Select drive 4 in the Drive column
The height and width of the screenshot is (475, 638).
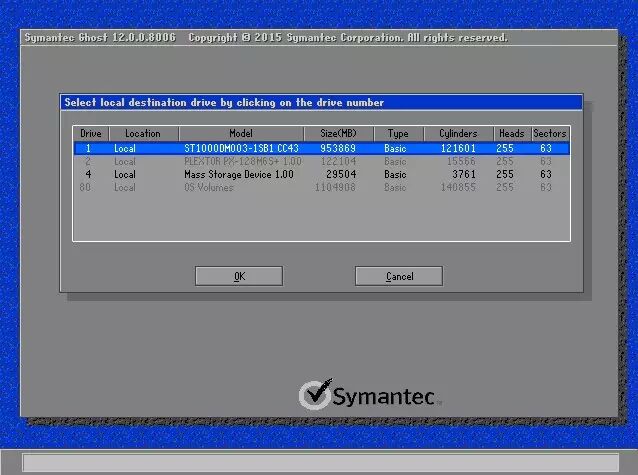(88, 174)
